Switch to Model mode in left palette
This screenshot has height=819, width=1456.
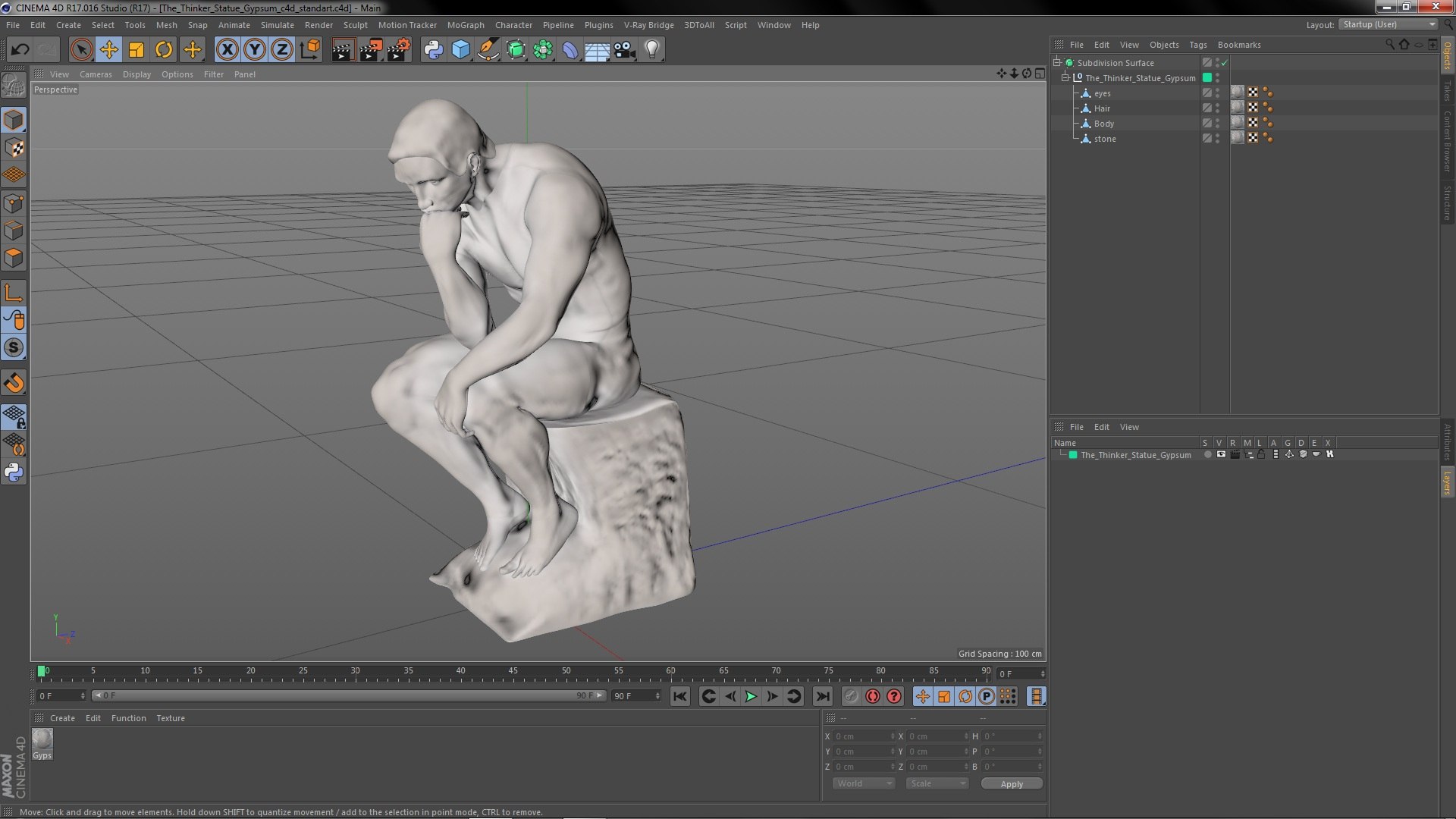tap(14, 120)
